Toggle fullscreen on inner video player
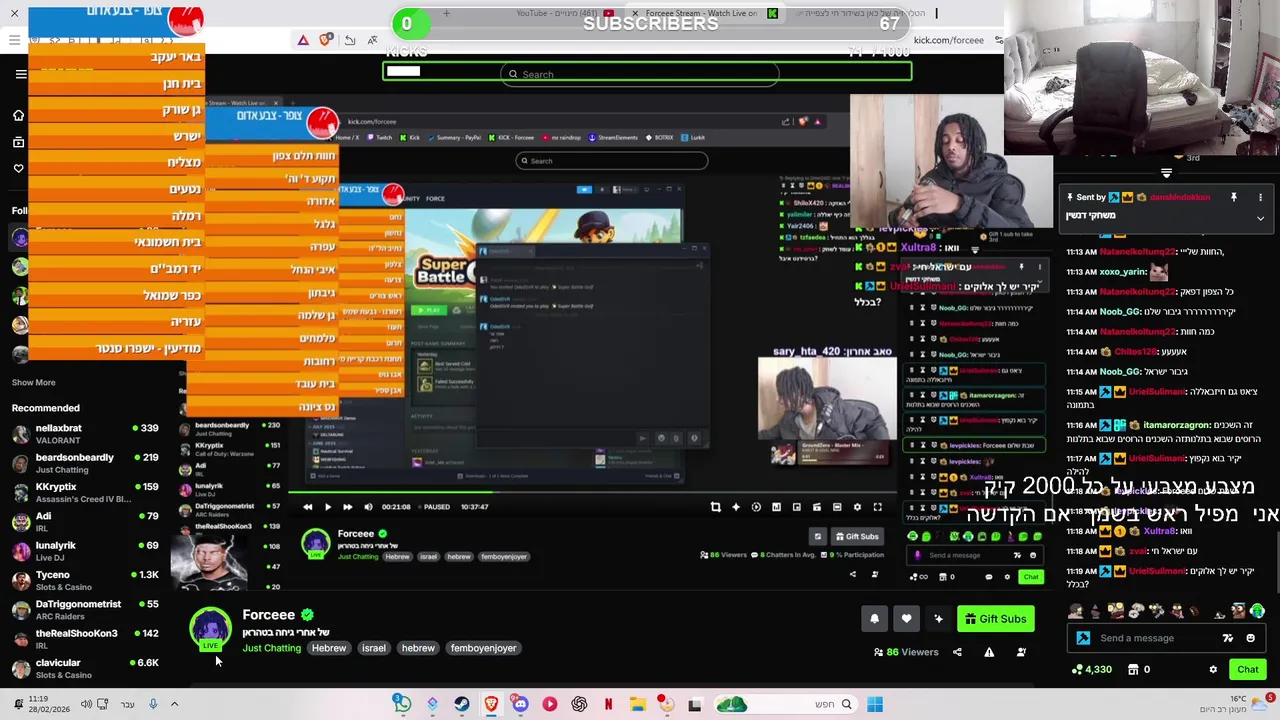Viewport: 1280px width, 720px height. pyautogui.click(x=877, y=507)
